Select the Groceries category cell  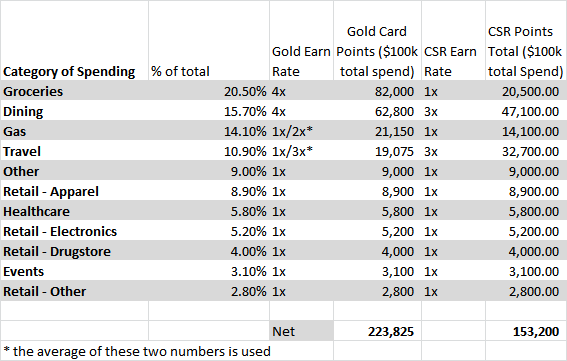74,91
